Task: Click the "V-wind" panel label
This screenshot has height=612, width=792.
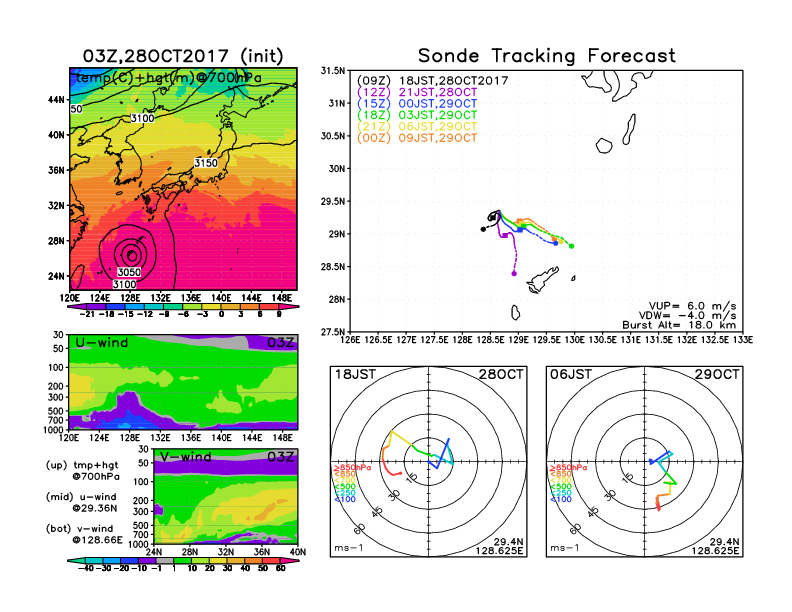Action: (x=185, y=457)
